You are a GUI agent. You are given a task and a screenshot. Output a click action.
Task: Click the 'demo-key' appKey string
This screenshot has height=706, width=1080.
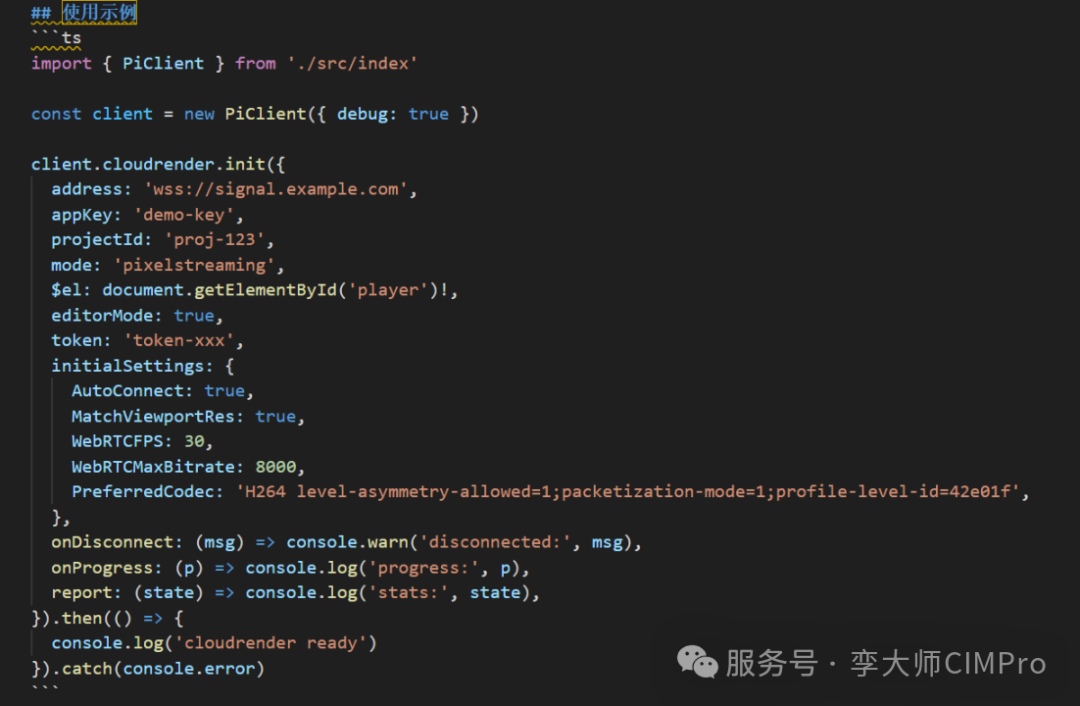pos(184,215)
